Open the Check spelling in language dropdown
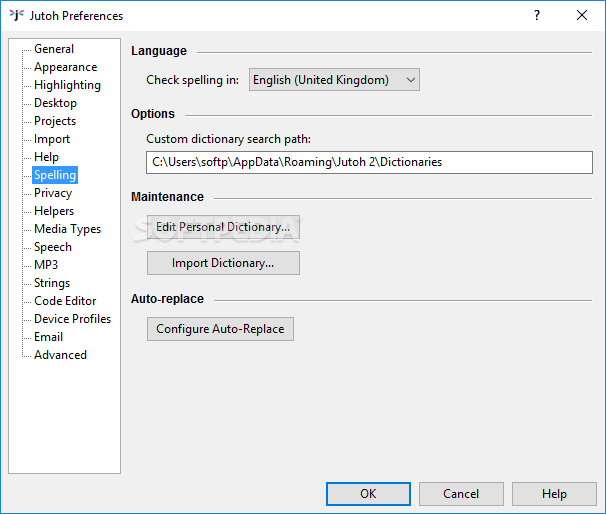Image resolution: width=606 pixels, height=514 pixels. [334, 80]
